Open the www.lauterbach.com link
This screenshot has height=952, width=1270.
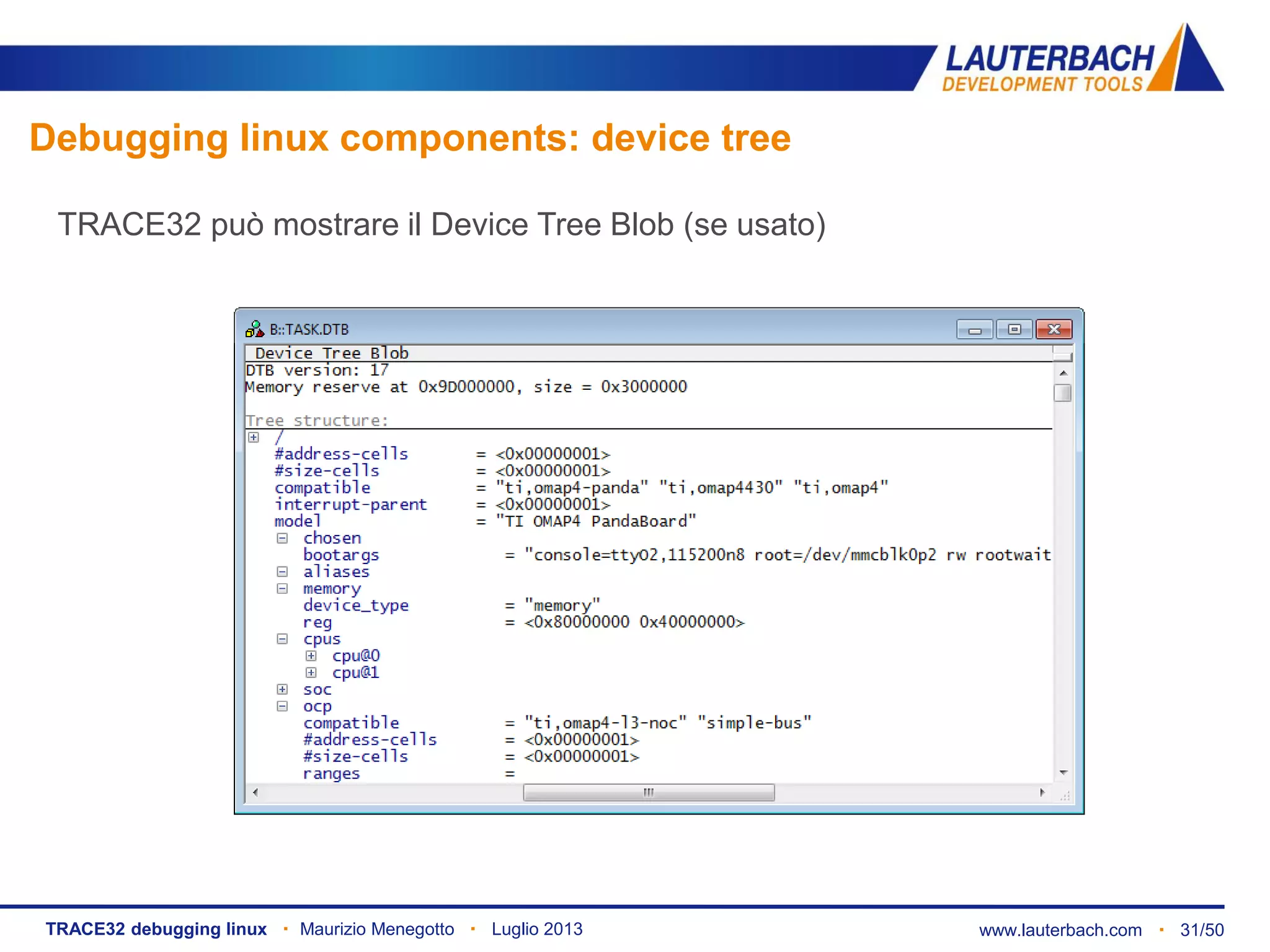pyautogui.click(x=1060, y=930)
